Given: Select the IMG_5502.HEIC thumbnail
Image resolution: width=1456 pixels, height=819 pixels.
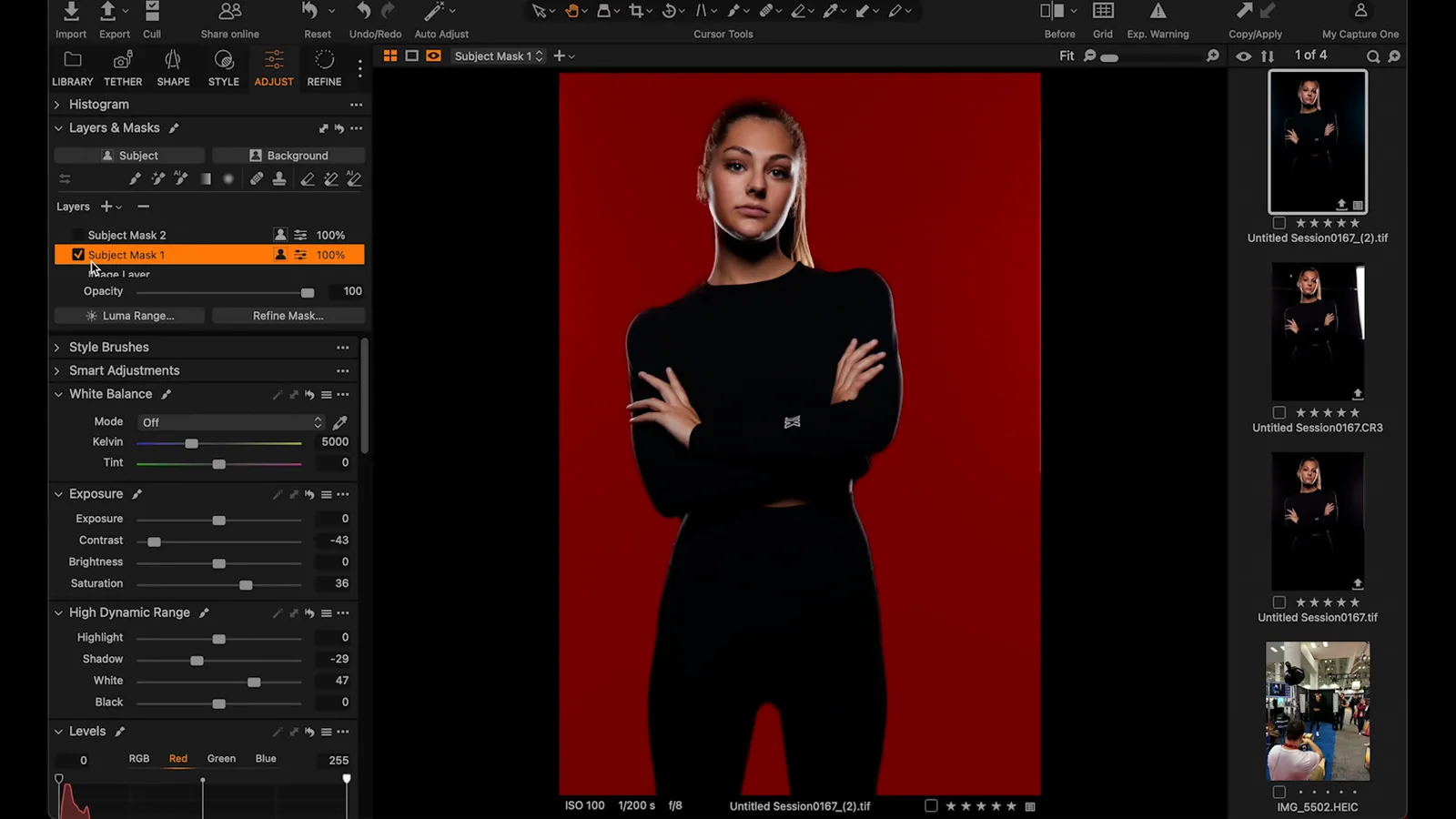Looking at the screenshot, I should click(x=1318, y=712).
